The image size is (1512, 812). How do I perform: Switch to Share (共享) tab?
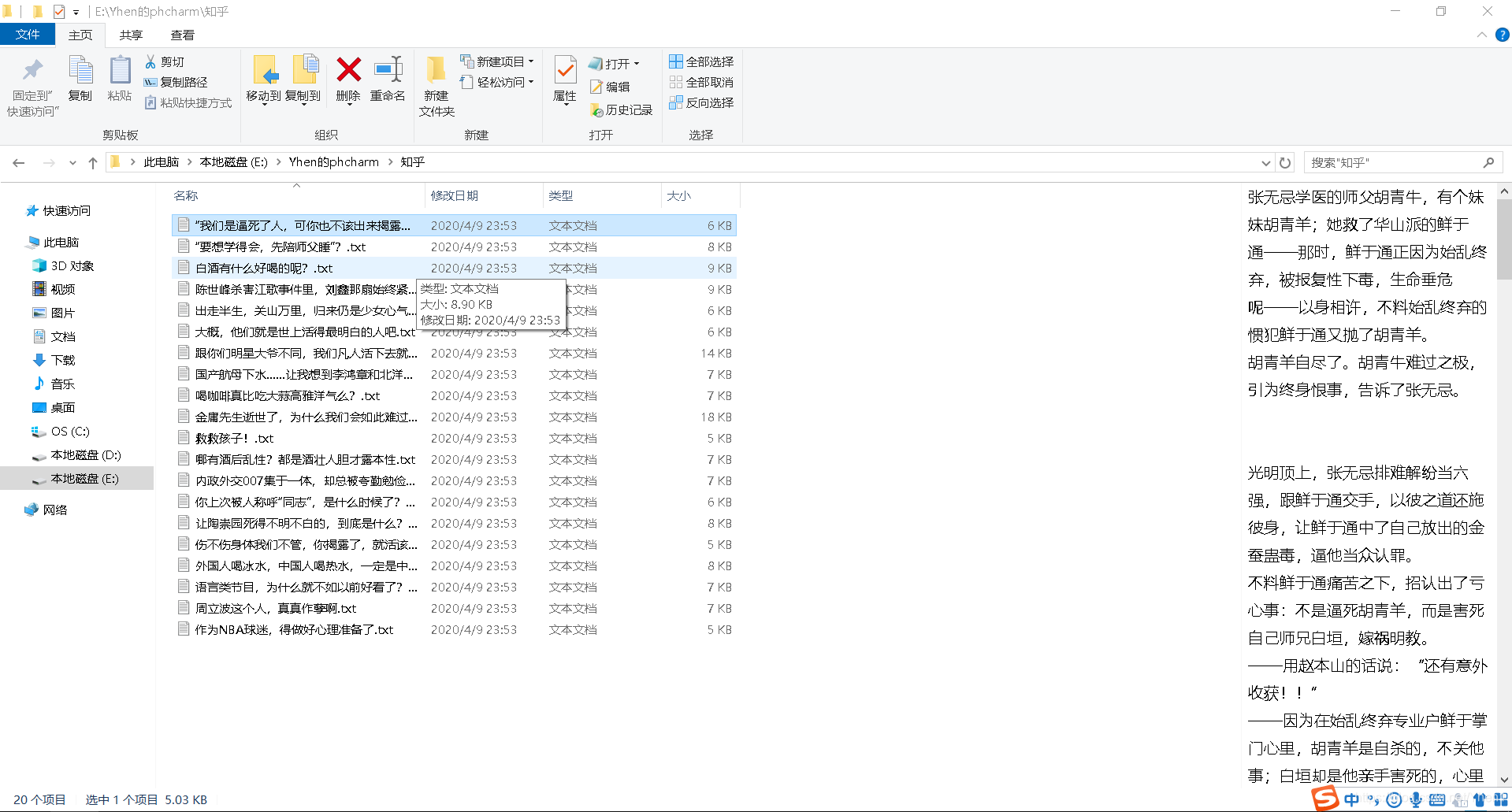131,35
